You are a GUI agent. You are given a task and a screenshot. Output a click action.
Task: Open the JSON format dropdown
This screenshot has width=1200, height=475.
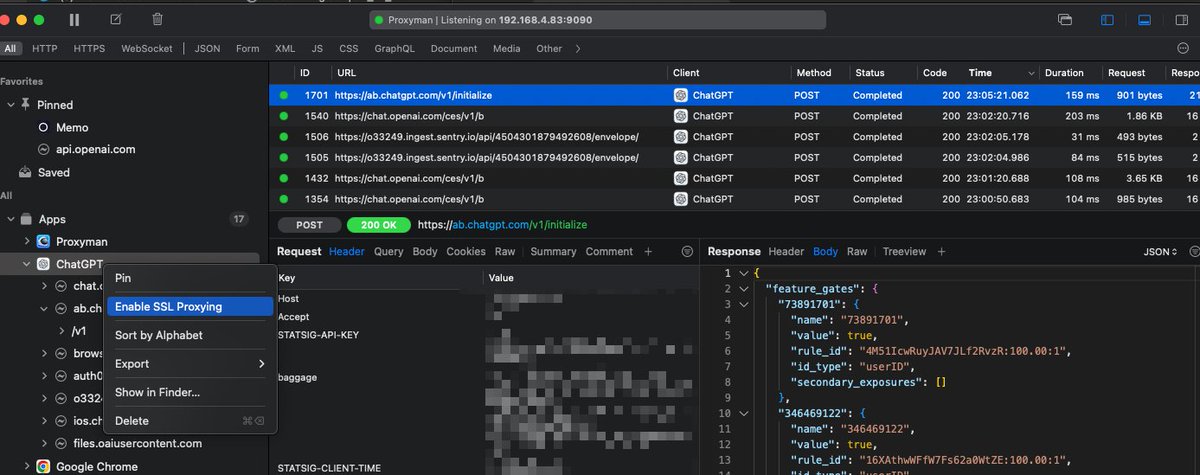pos(1160,251)
